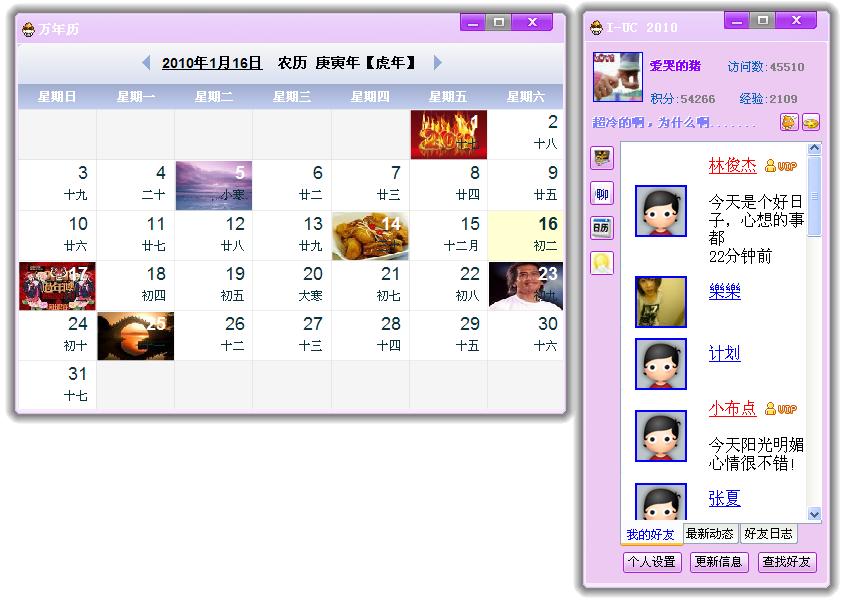Open the 2010年1月16日 date link

pos(212,63)
